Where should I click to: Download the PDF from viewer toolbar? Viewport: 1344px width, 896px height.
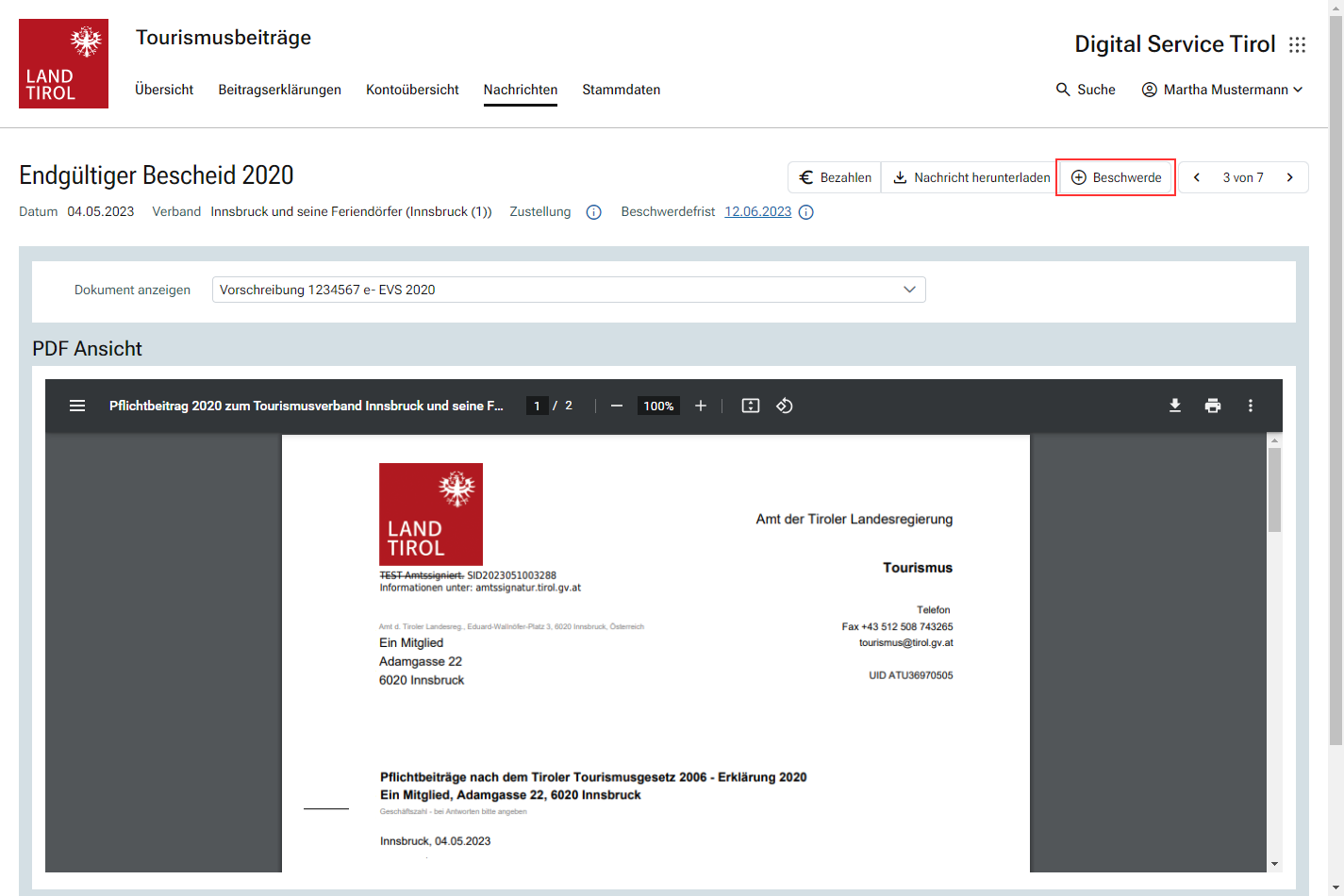point(1175,406)
